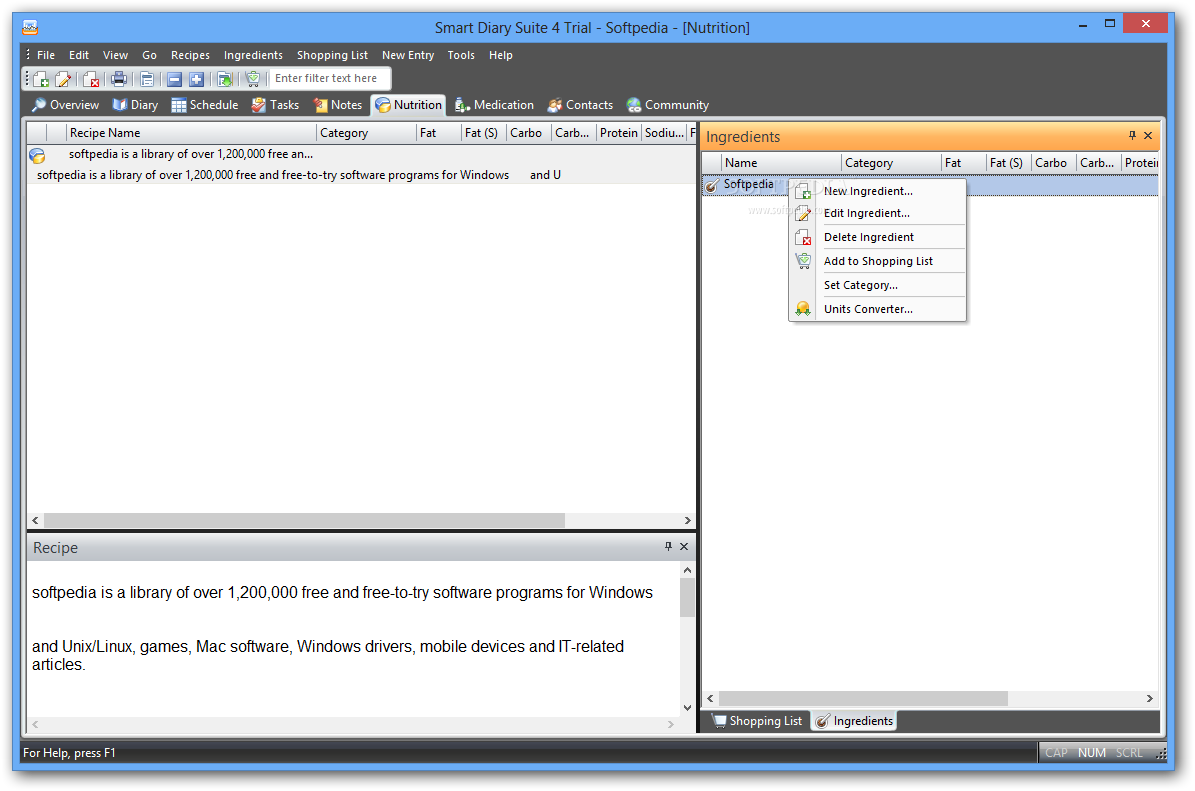Screen dimensions: 1195x791
Task: Click the expand (plus) toolbar icon
Action: click(x=197, y=78)
